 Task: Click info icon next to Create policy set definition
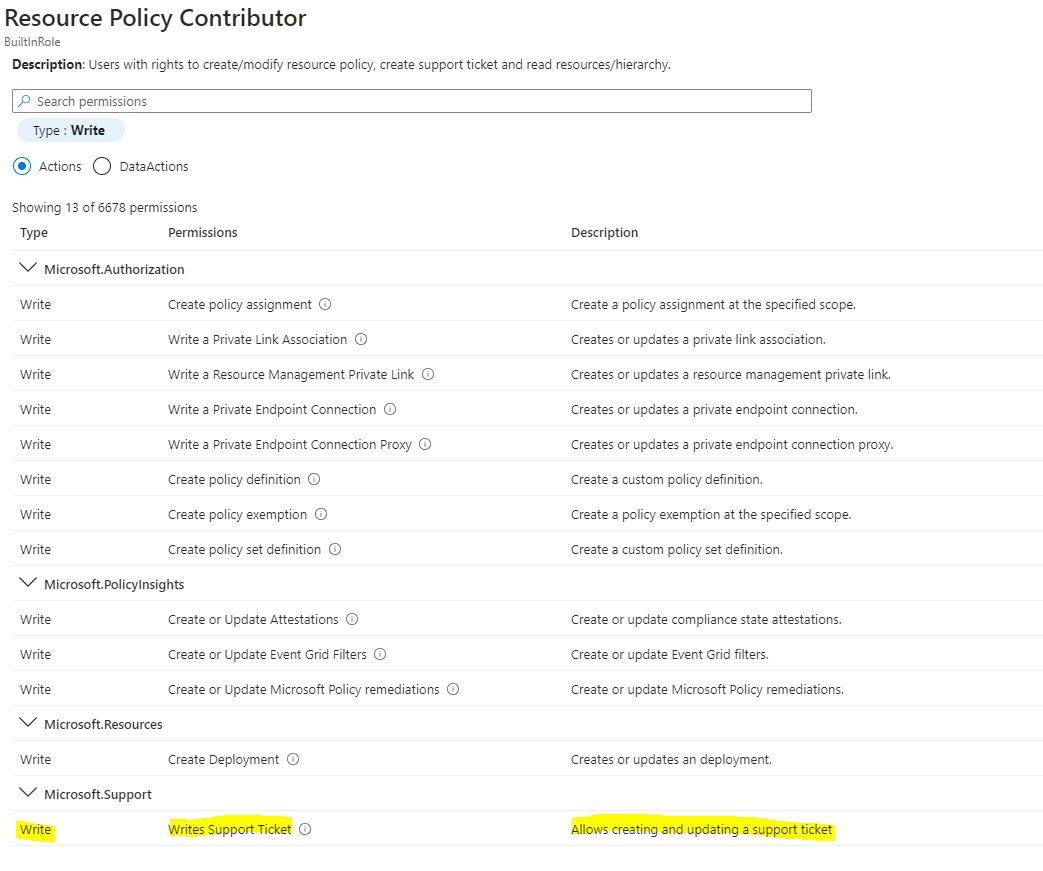pos(335,549)
